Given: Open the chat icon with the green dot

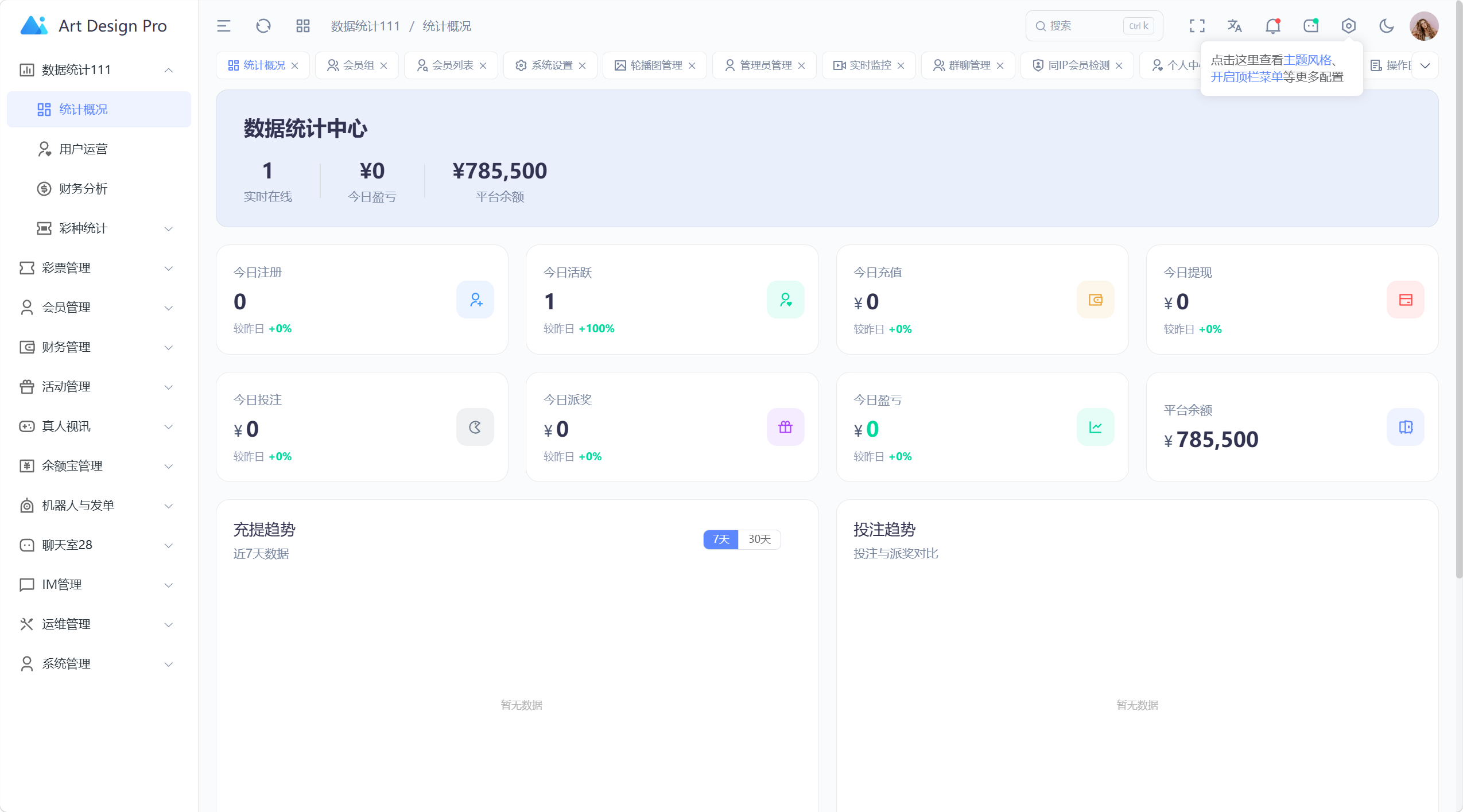Looking at the screenshot, I should tap(1311, 26).
